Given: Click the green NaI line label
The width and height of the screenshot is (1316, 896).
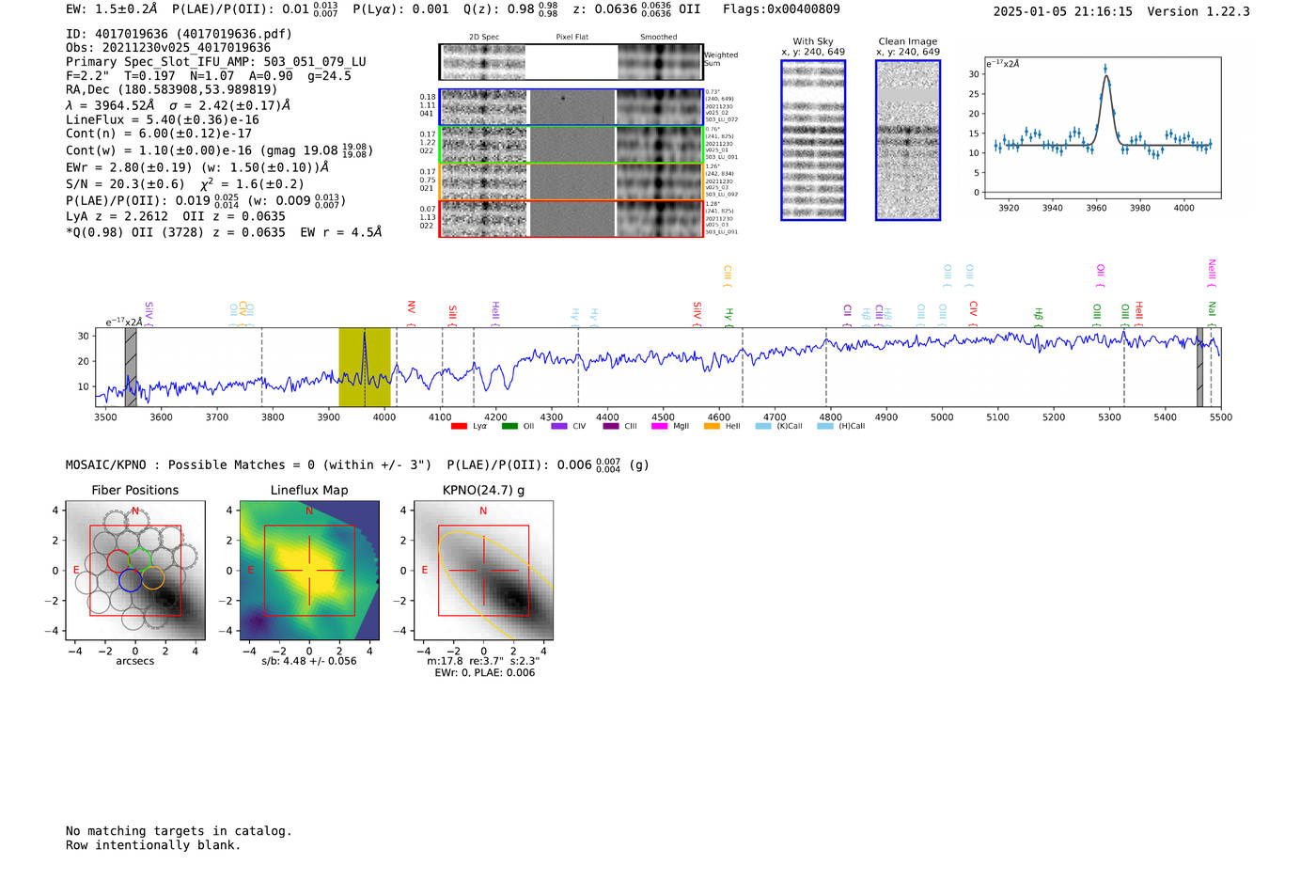Looking at the screenshot, I should pos(1212,314).
